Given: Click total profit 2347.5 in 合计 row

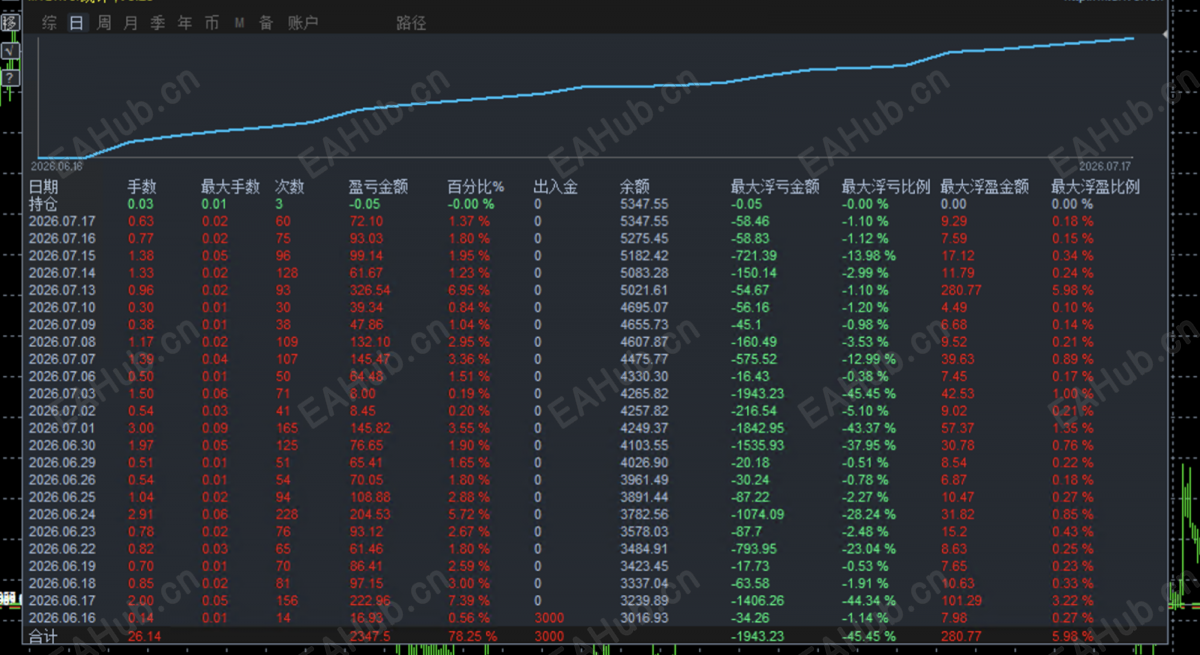Looking at the screenshot, I should [369, 636].
